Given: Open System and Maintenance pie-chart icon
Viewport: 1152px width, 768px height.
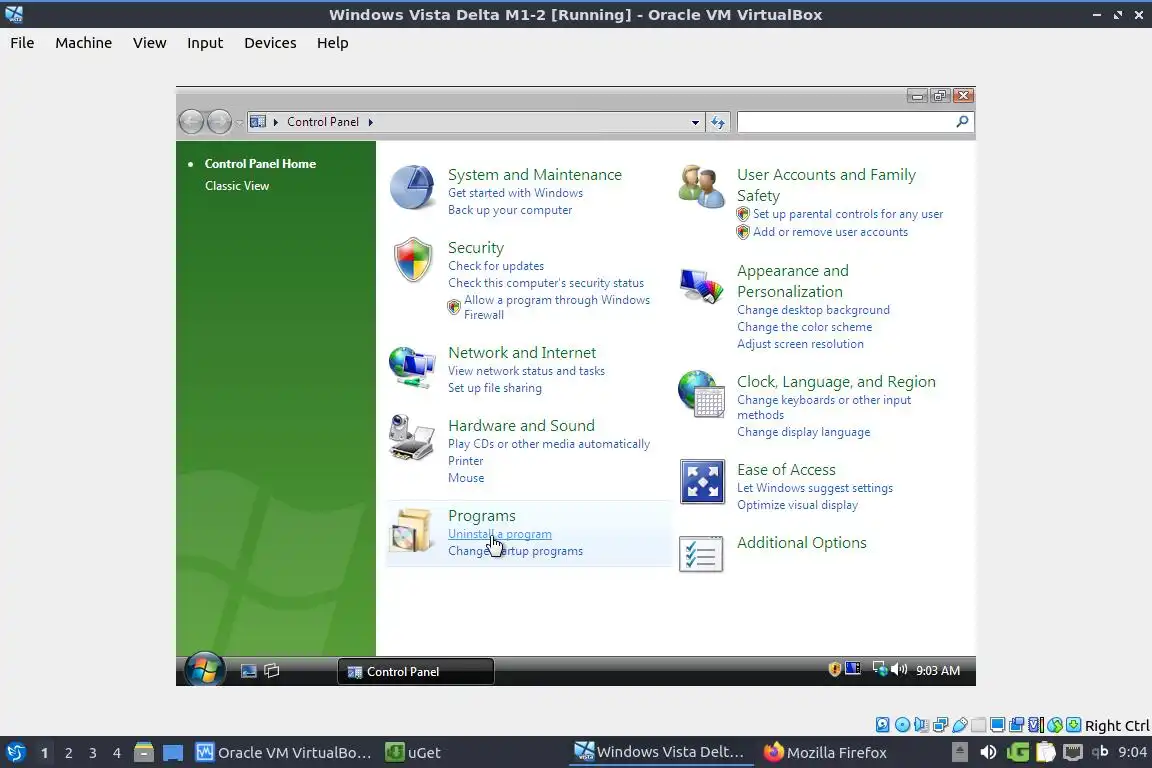Looking at the screenshot, I should 411,187.
